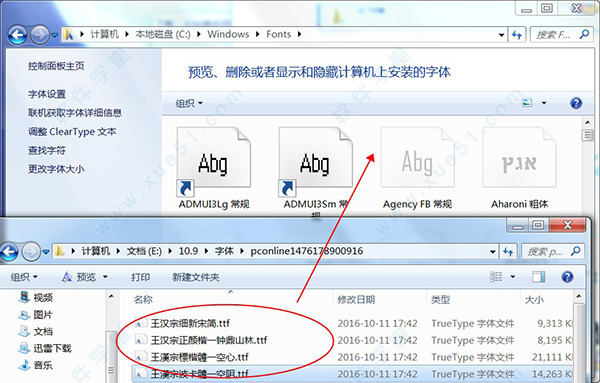Click Fonts list scrollbar thumb

(x=587, y=135)
